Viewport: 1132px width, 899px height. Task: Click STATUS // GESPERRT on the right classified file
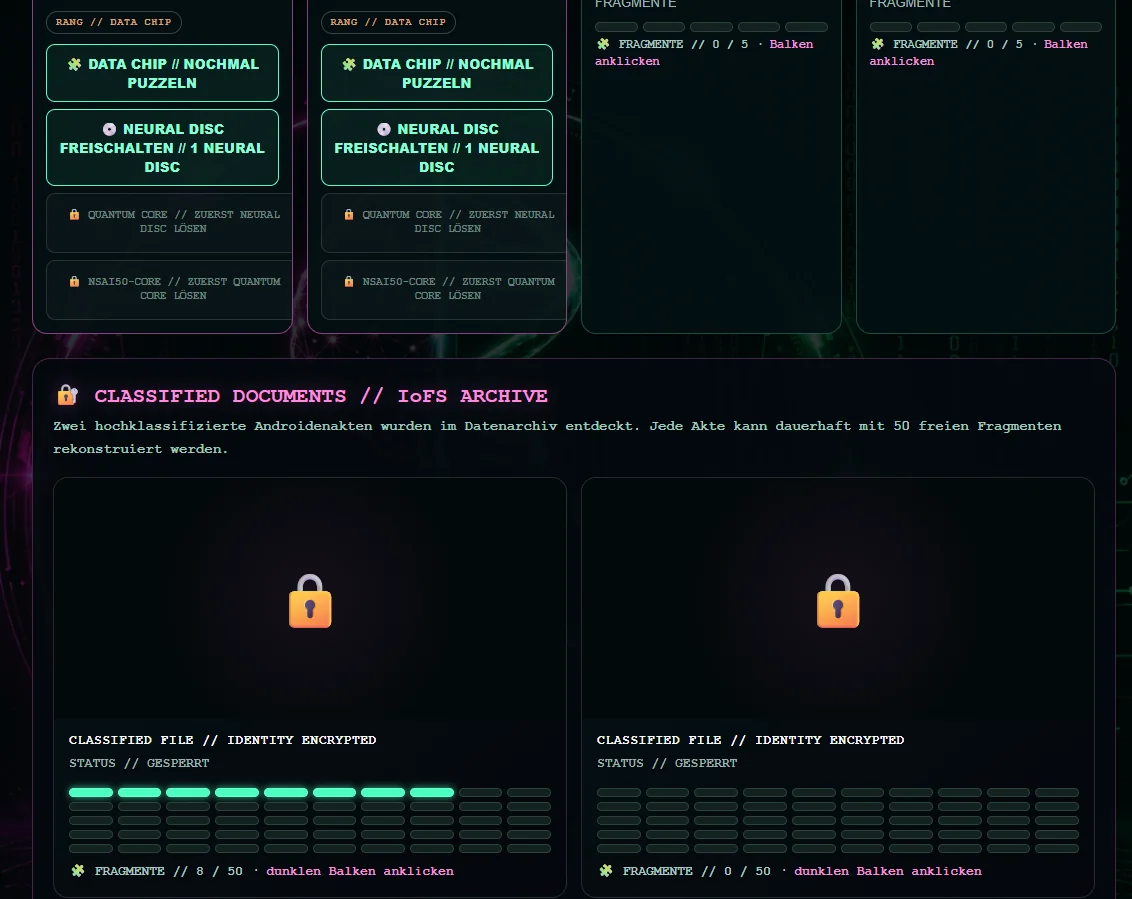[667, 763]
